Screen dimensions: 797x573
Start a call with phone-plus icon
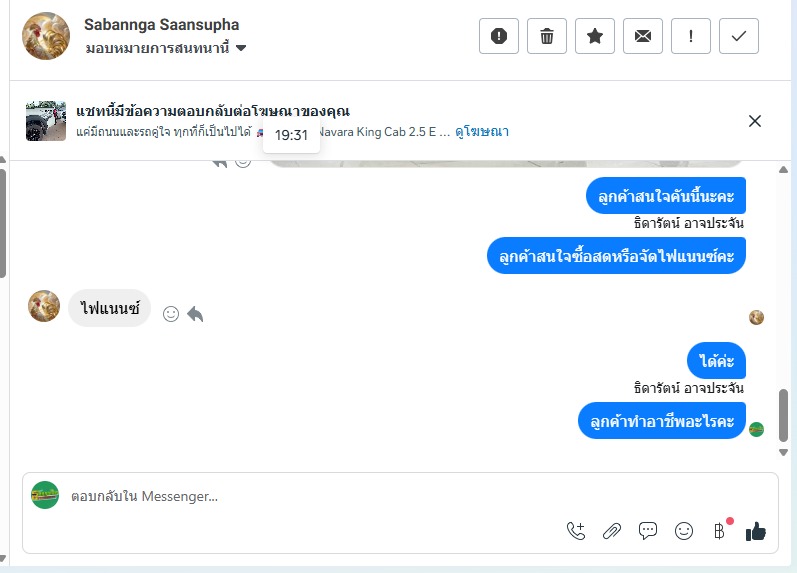[576, 531]
